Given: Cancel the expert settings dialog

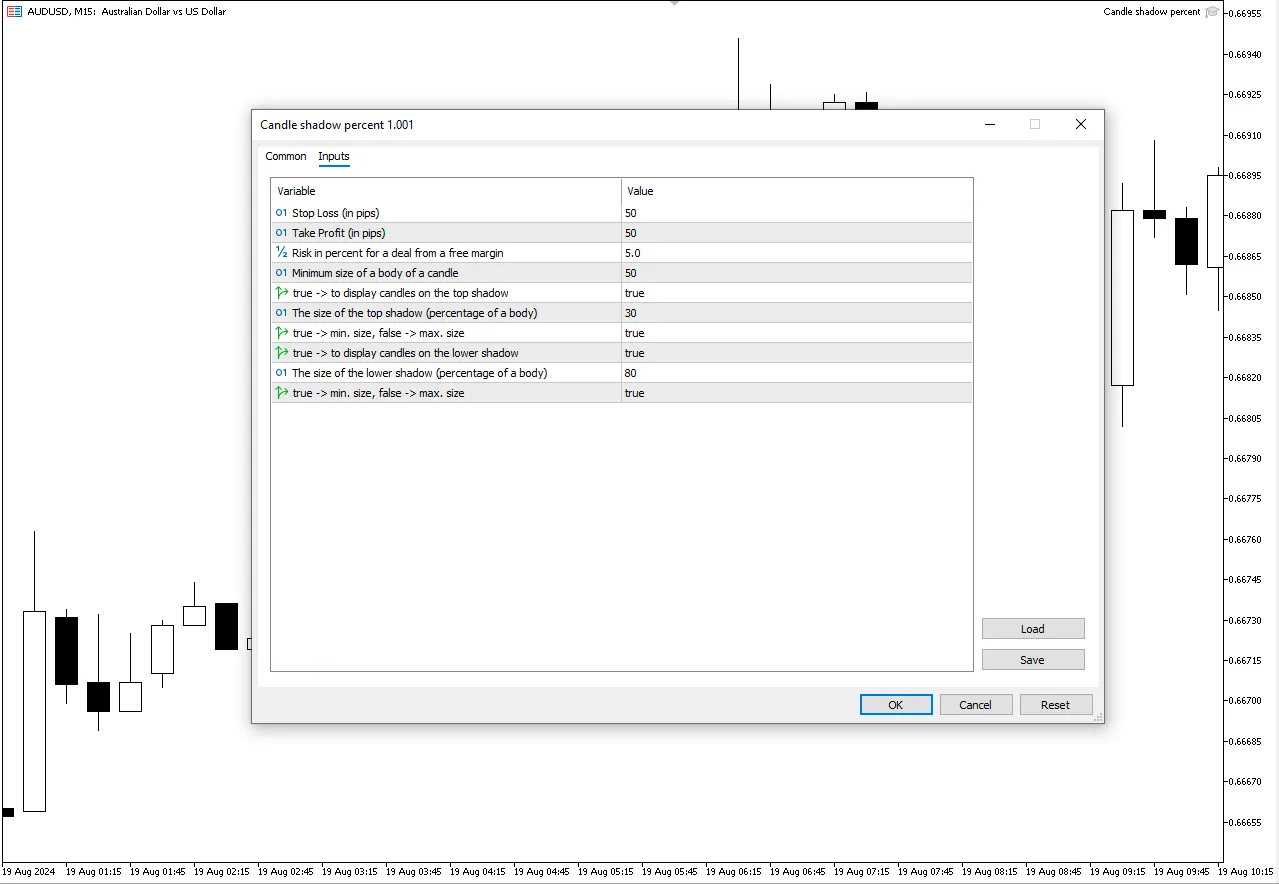Looking at the screenshot, I should coord(975,705).
